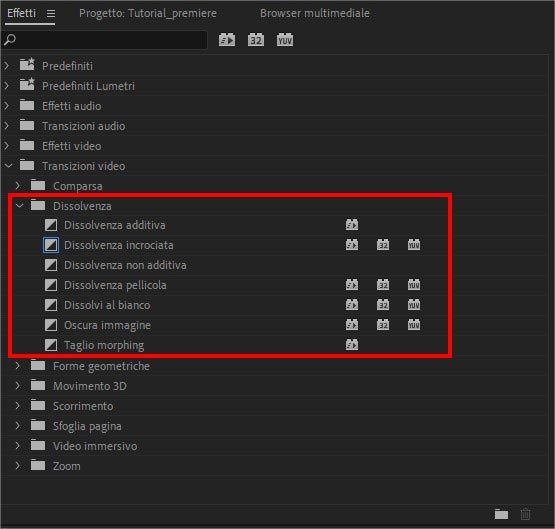Collapse the Dissolvenza subfolder
The width and height of the screenshot is (555, 529).
coord(19,206)
